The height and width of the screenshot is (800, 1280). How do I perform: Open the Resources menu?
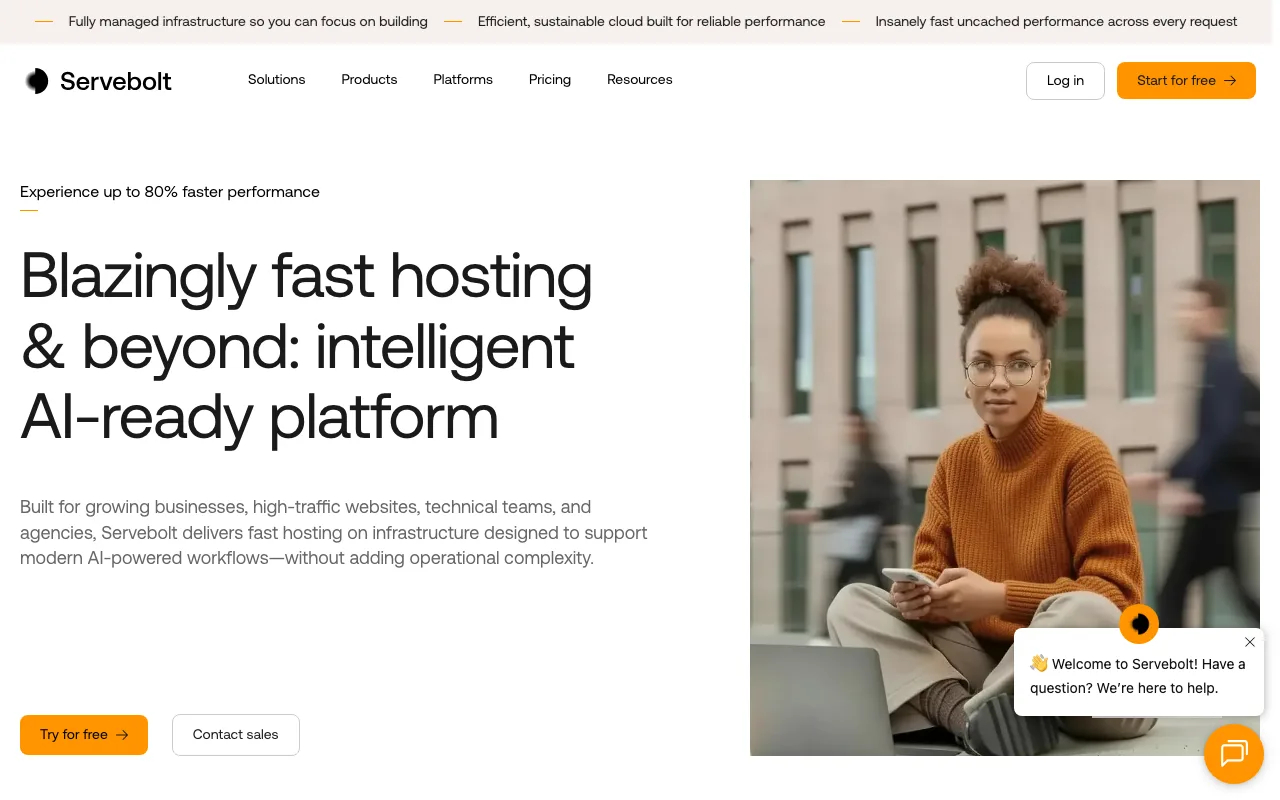pyautogui.click(x=640, y=80)
